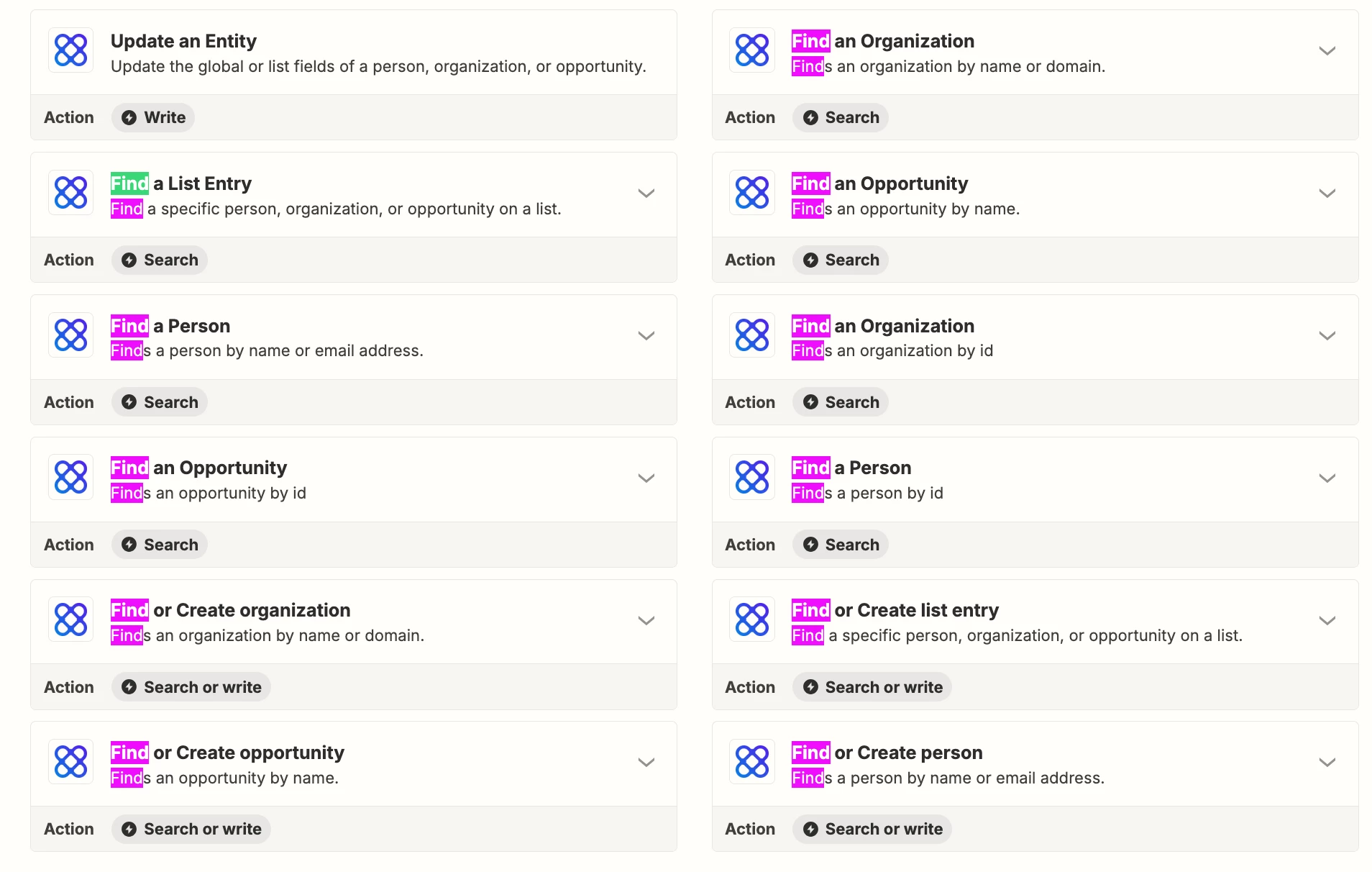Click description text under Find a List Entry title
The width and height of the screenshot is (1372, 872).
[x=336, y=209]
